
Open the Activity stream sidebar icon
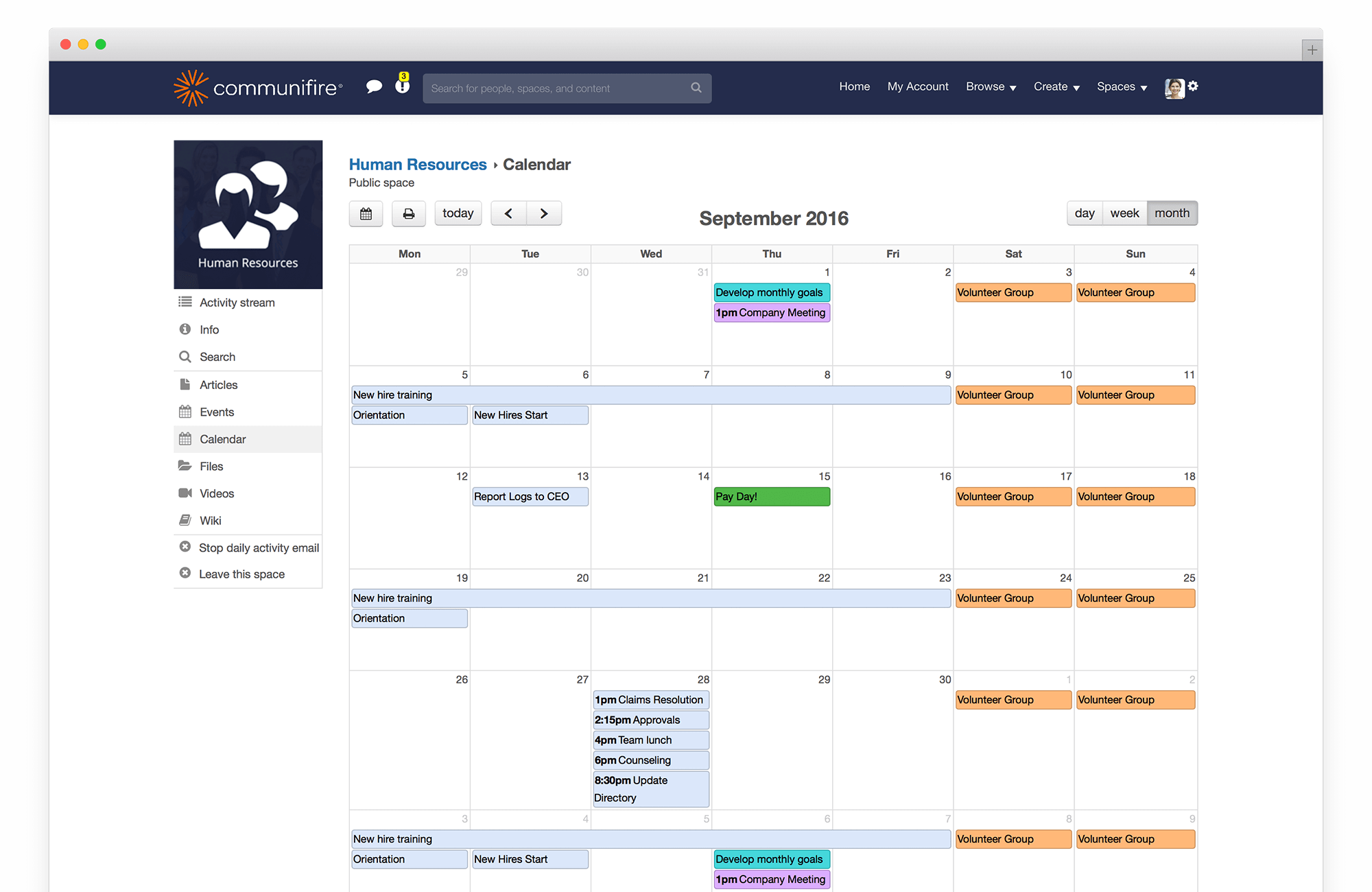point(185,302)
